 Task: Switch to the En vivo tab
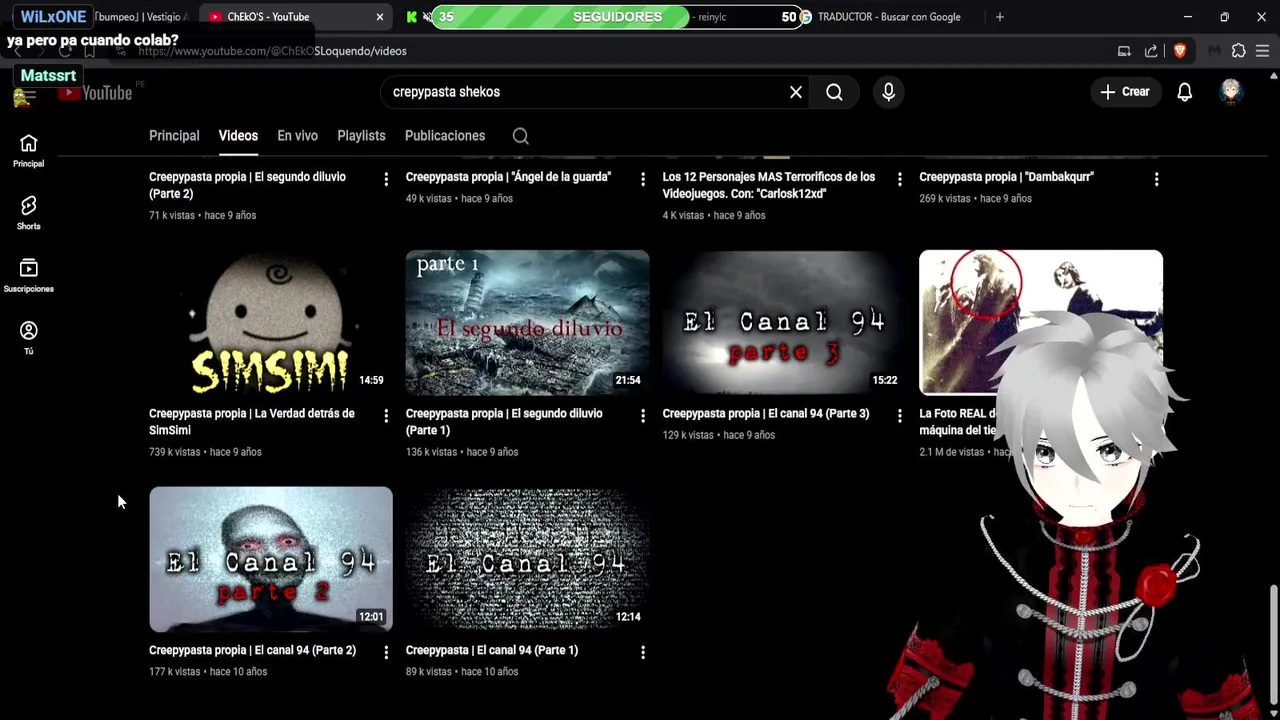[x=297, y=136]
